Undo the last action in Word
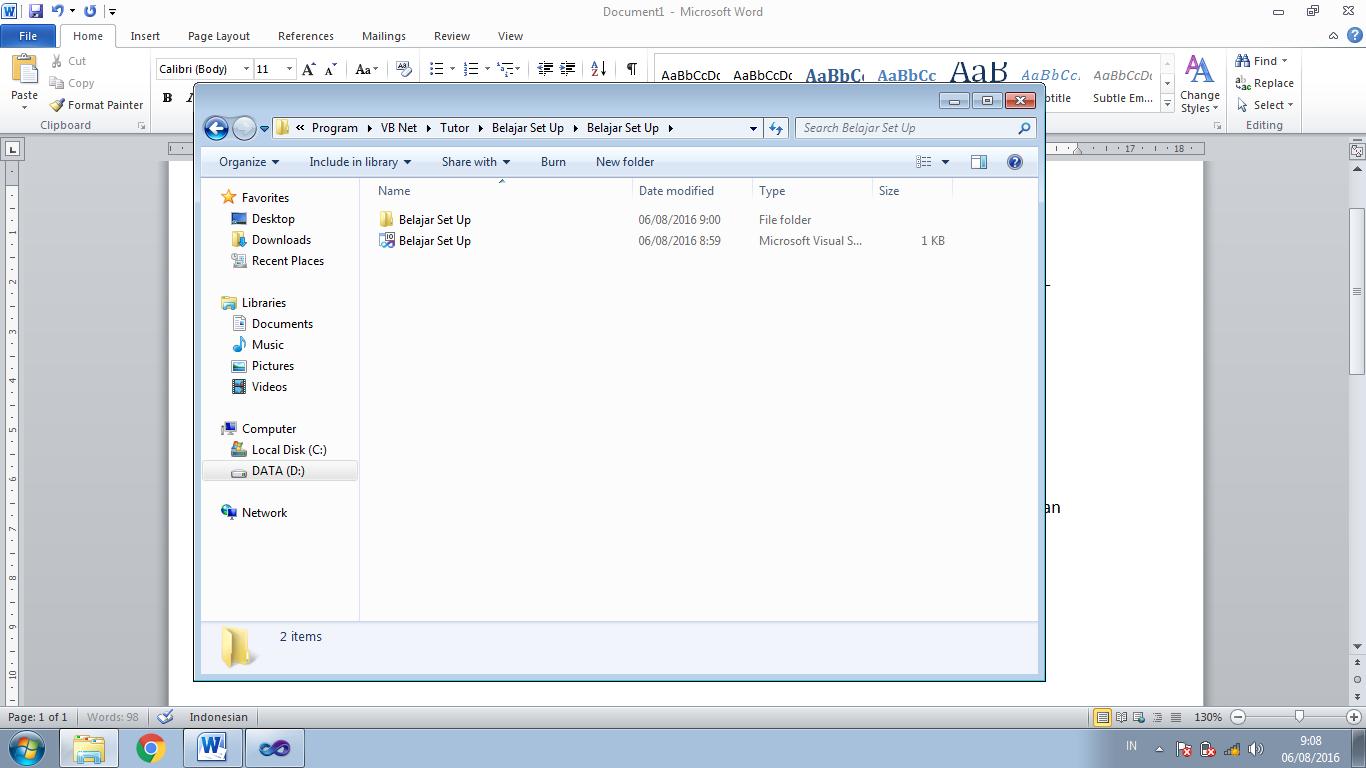 point(57,11)
